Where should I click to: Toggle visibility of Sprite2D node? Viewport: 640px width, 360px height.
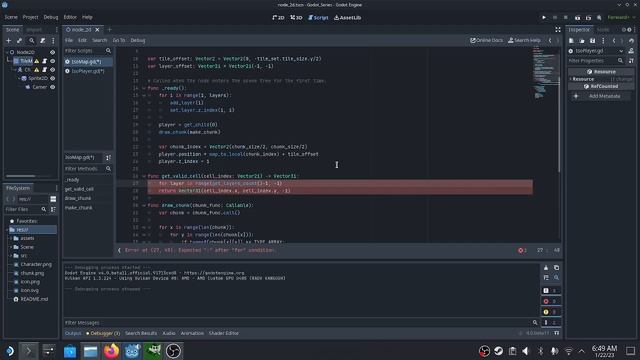(52, 78)
